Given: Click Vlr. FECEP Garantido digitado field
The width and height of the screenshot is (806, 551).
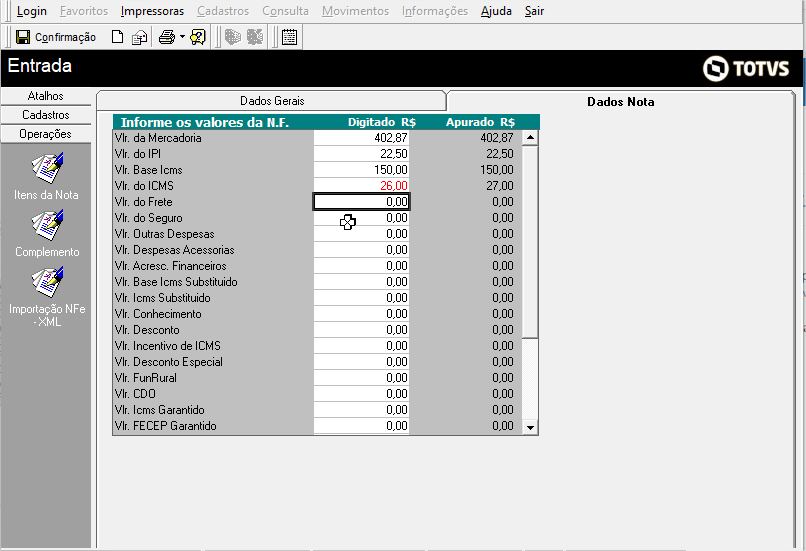Looking at the screenshot, I should tap(361, 426).
